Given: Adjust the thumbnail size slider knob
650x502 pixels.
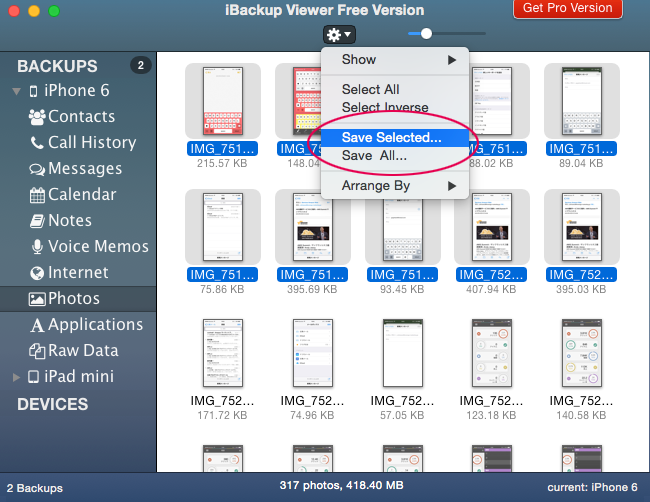Looking at the screenshot, I should tap(426, 34).
